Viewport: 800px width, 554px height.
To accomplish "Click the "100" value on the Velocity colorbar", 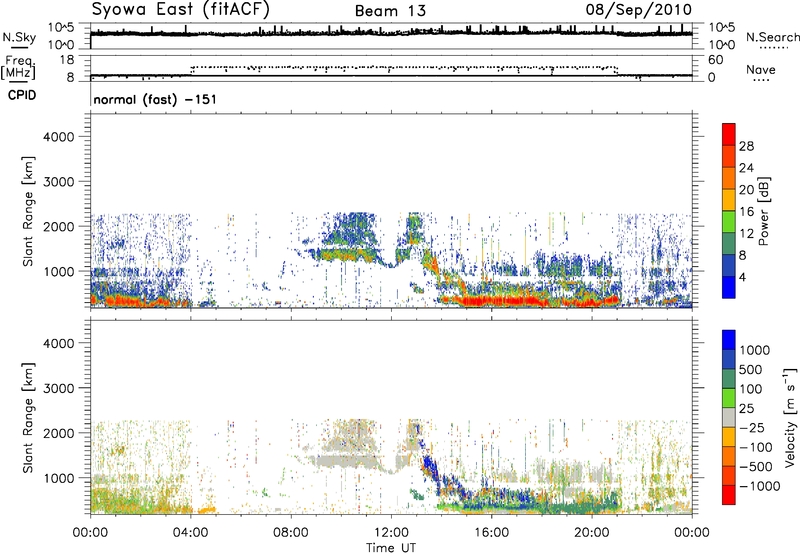I will [x=751, y=389].
